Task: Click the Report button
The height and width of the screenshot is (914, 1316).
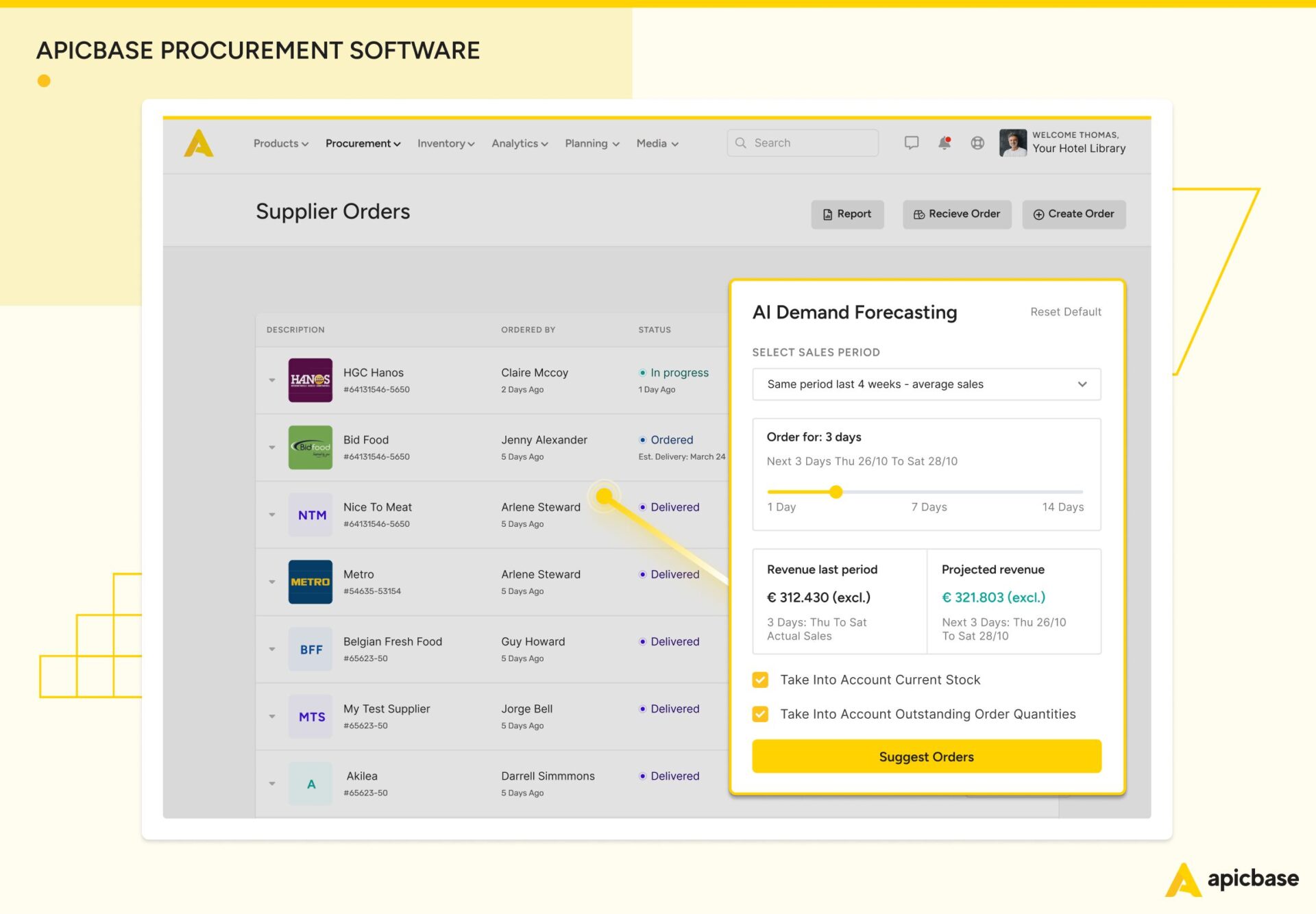Action: pos(847,214)
